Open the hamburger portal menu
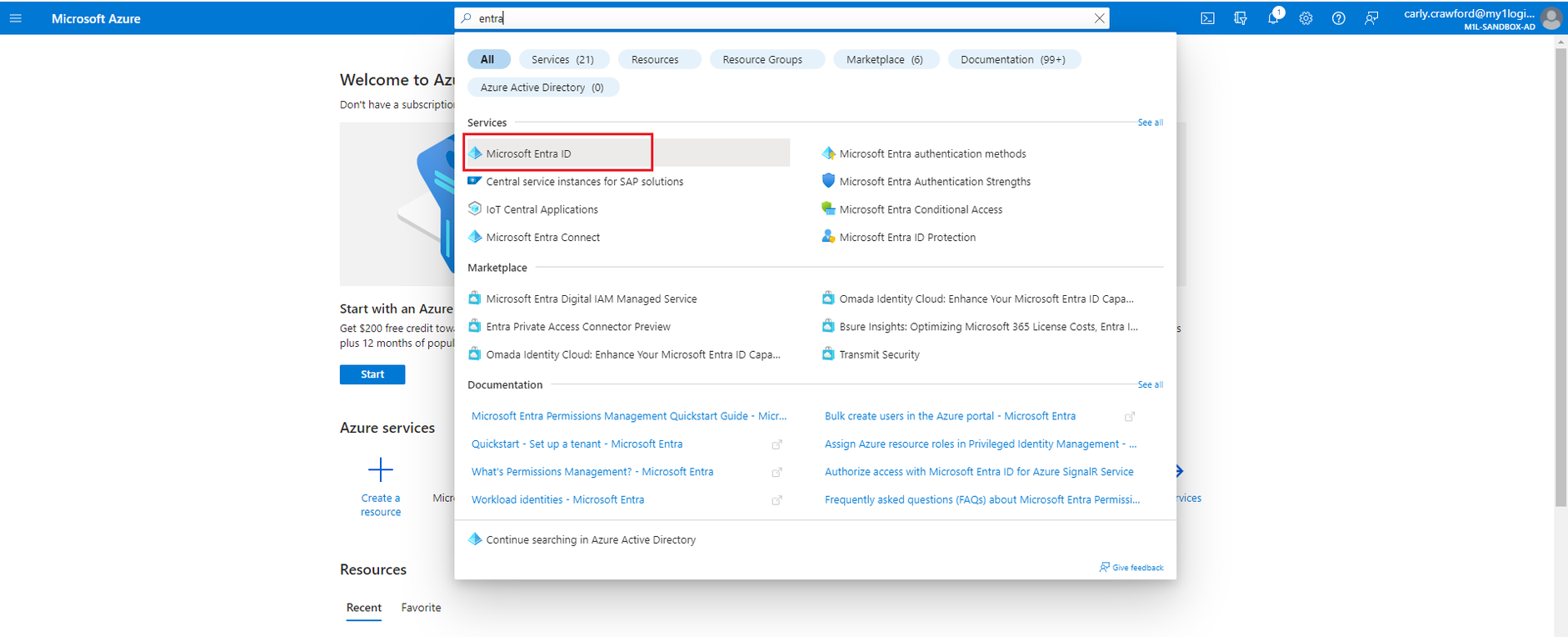1568x637 pixels. (15, 18)
